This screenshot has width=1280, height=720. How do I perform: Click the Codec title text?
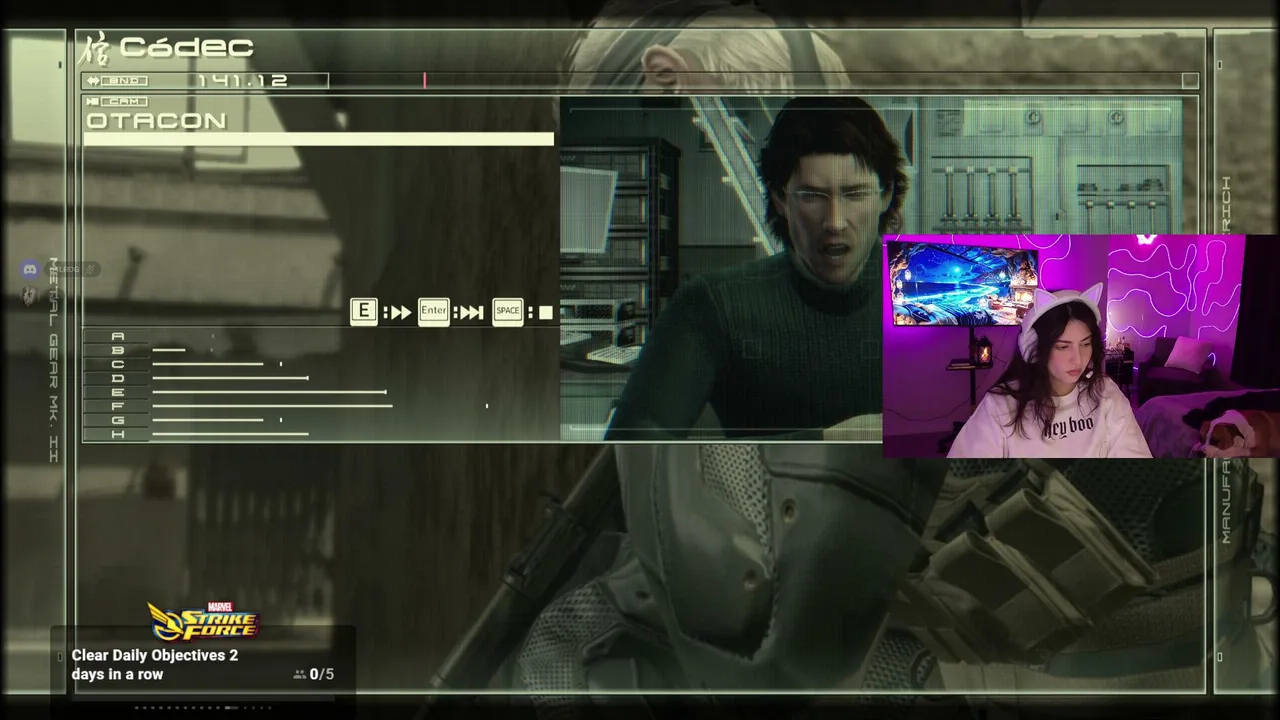coord(186,47)
